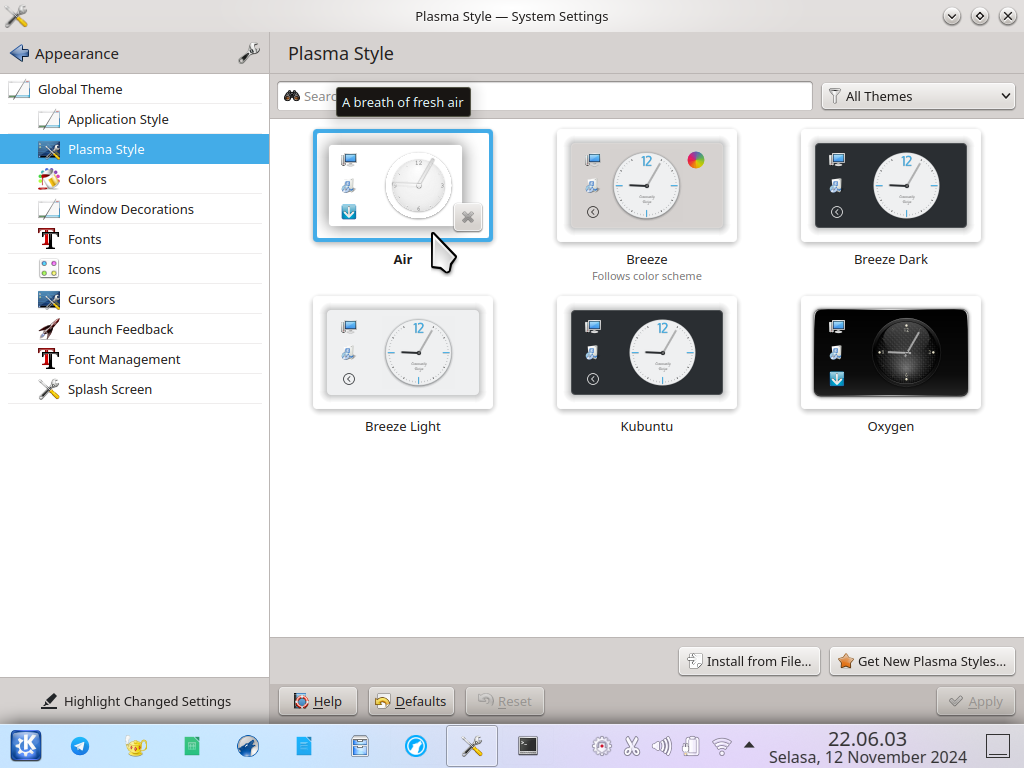Click the show desktop button
This screenshot has height=768, width=1024.
(998, 746)
